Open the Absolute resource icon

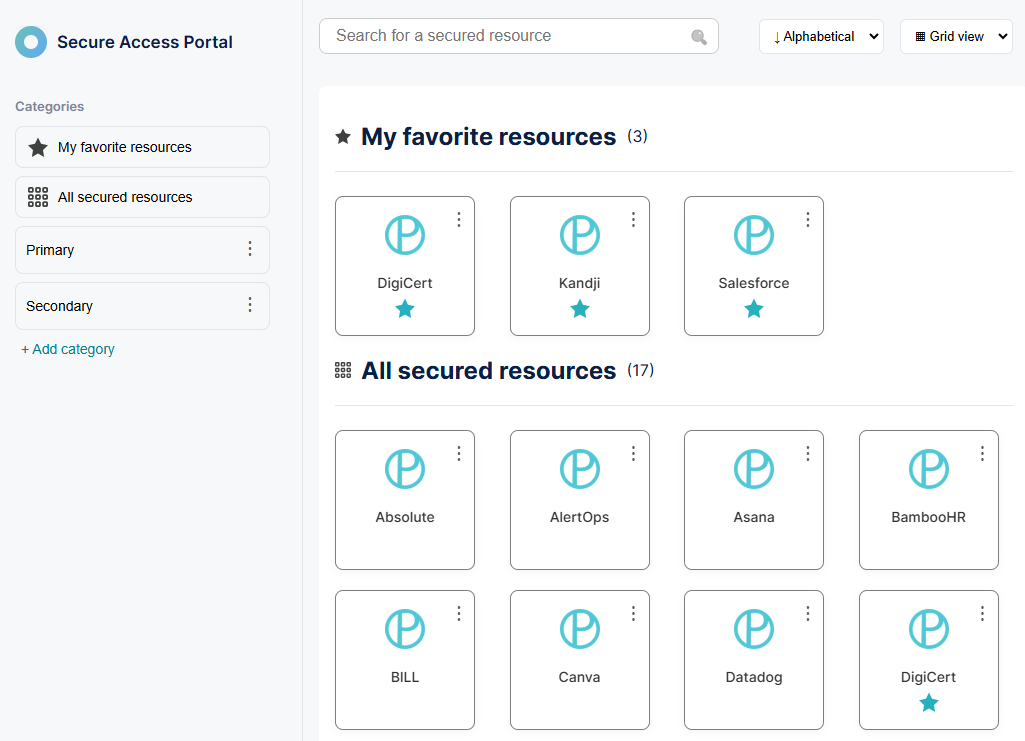[405, 469]
